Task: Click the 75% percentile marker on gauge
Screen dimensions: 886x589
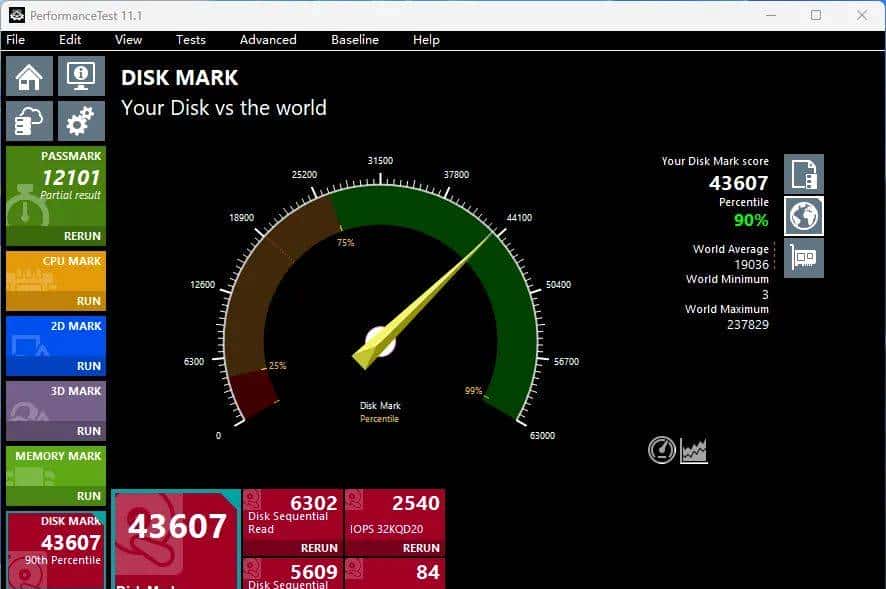Action: click(x=345, y=242)
